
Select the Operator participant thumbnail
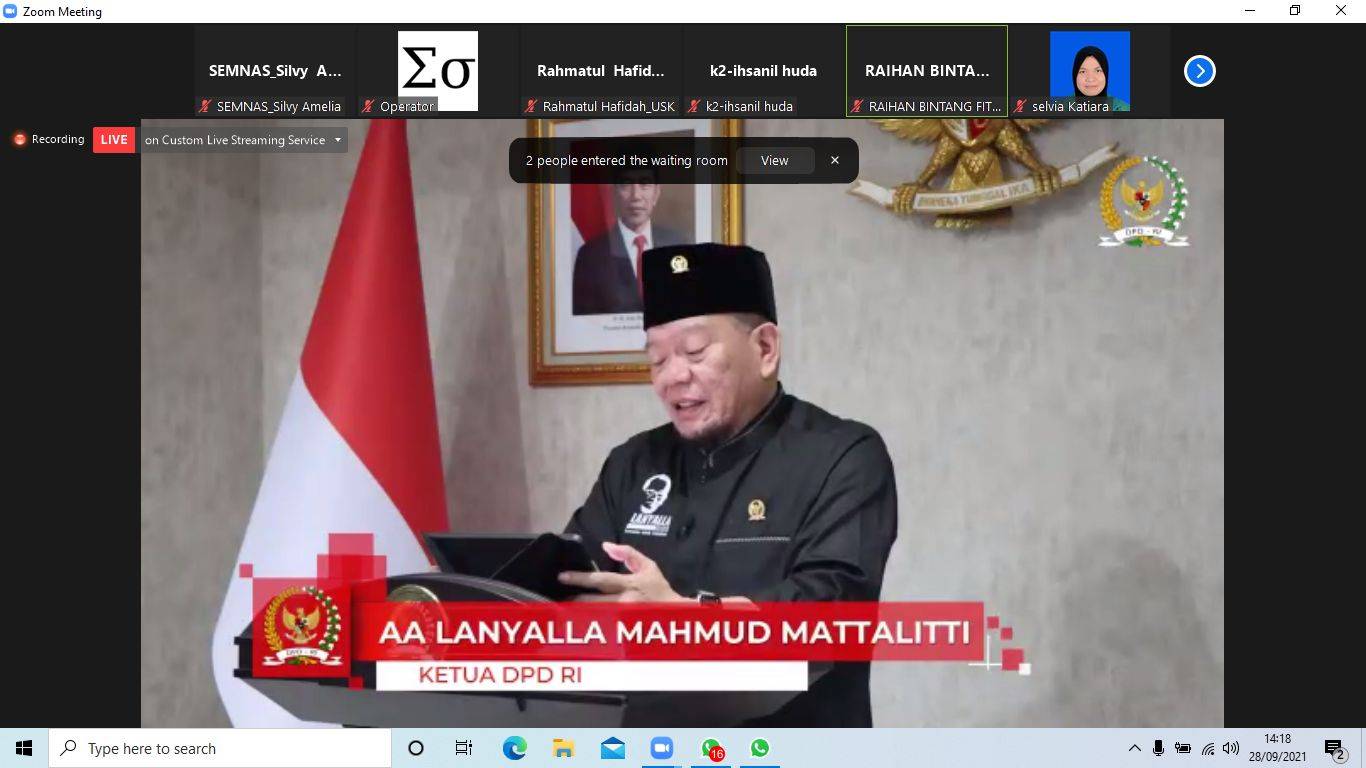pyautogui.click(x=438, y=71)
